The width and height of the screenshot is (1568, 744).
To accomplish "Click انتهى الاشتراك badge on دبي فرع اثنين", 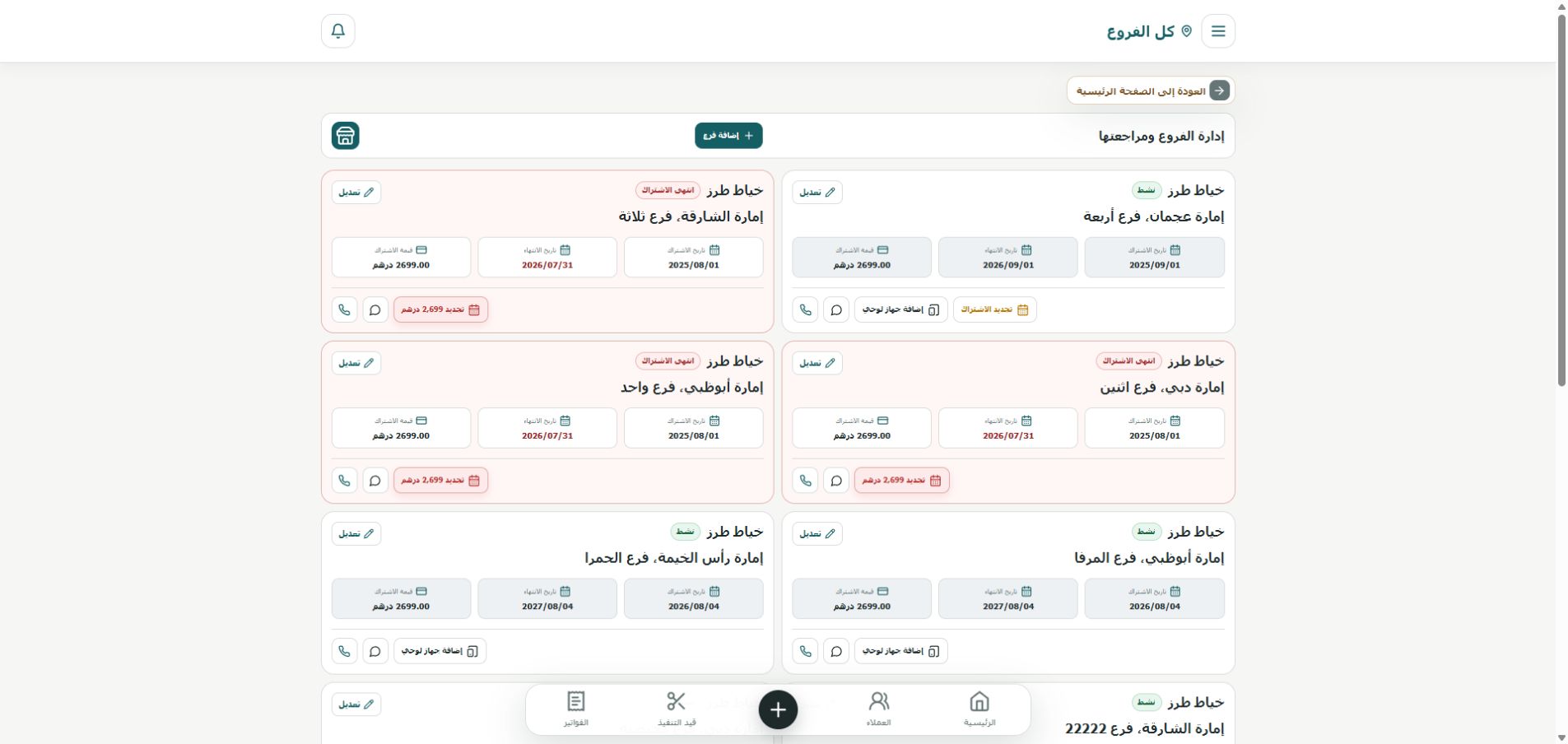I will tap(1128, 361).
